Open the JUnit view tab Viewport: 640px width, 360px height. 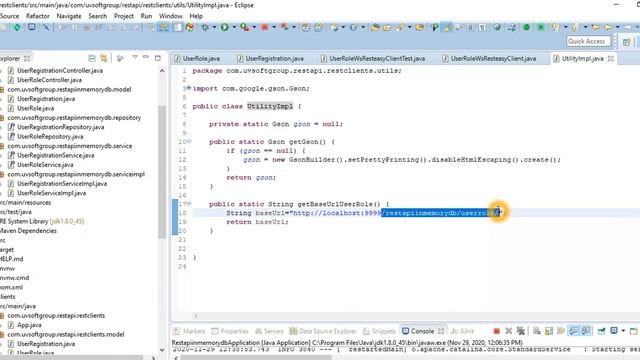tap(462, 331)
